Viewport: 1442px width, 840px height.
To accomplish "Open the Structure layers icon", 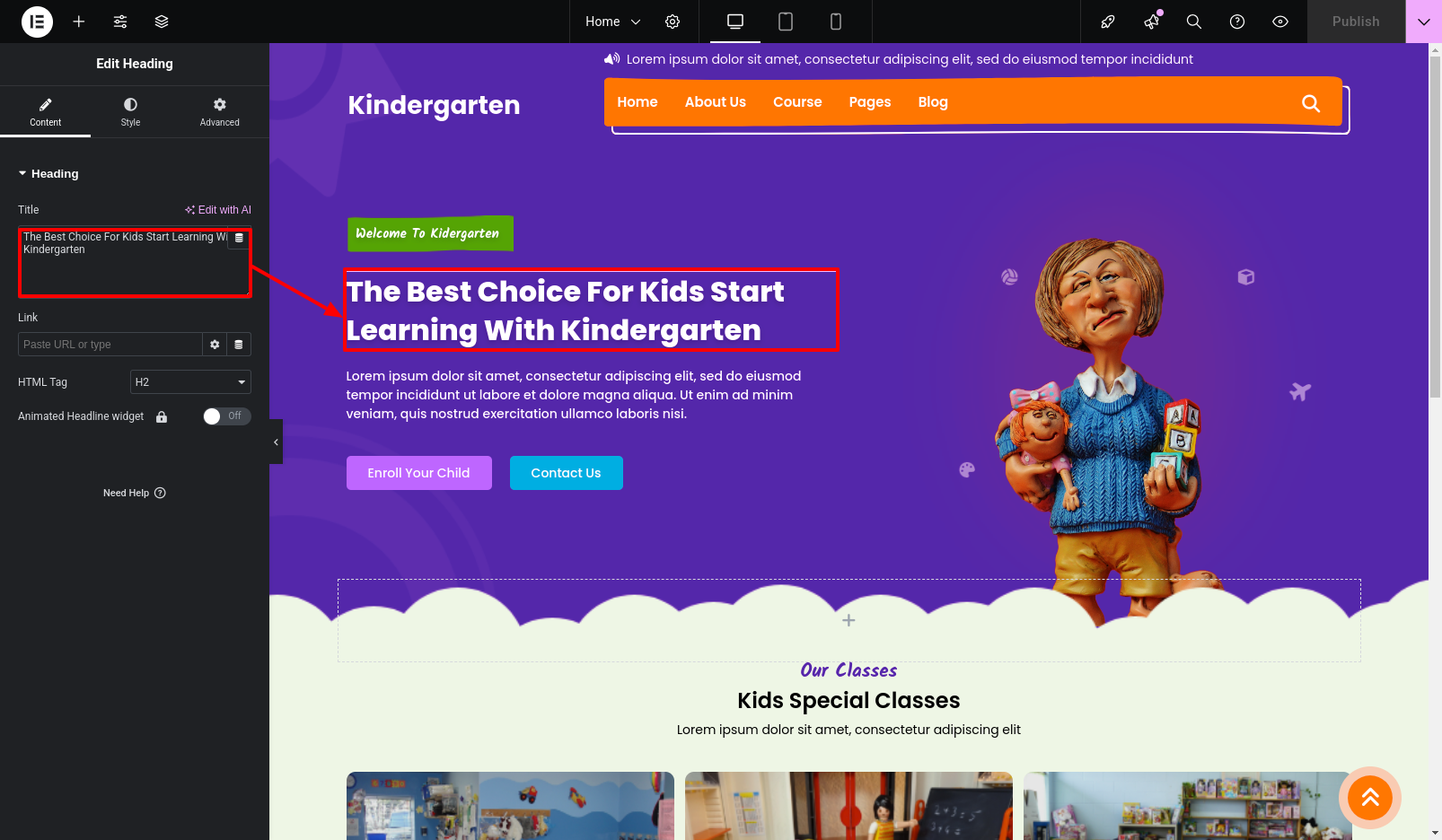I will (162, 22).
